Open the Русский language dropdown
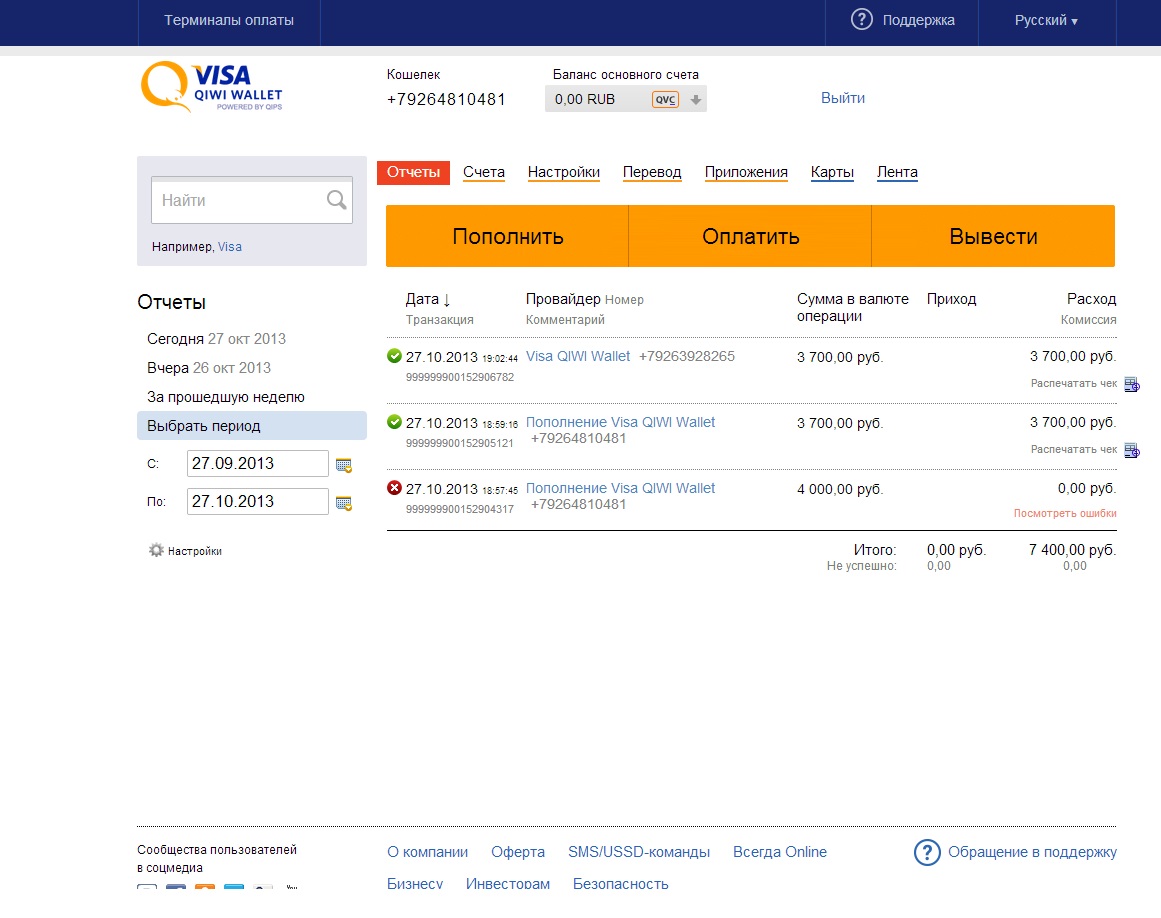Viewport: 1161px width, 918px height. (x=1046, y=21)
